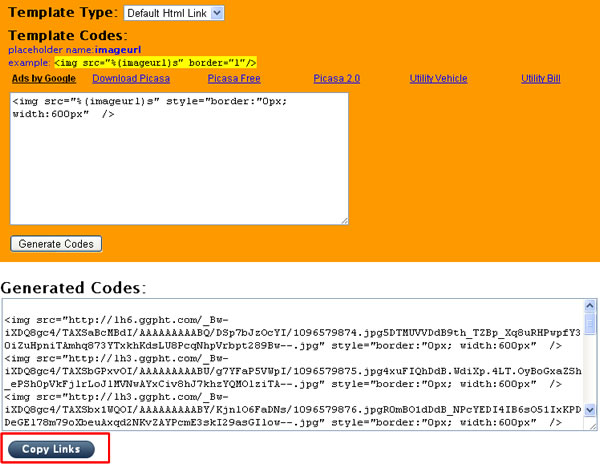Image resolution: width=600 pixels, height=464 pixels.
Task: Click inside the template codes text area
Action: [179, 158]
